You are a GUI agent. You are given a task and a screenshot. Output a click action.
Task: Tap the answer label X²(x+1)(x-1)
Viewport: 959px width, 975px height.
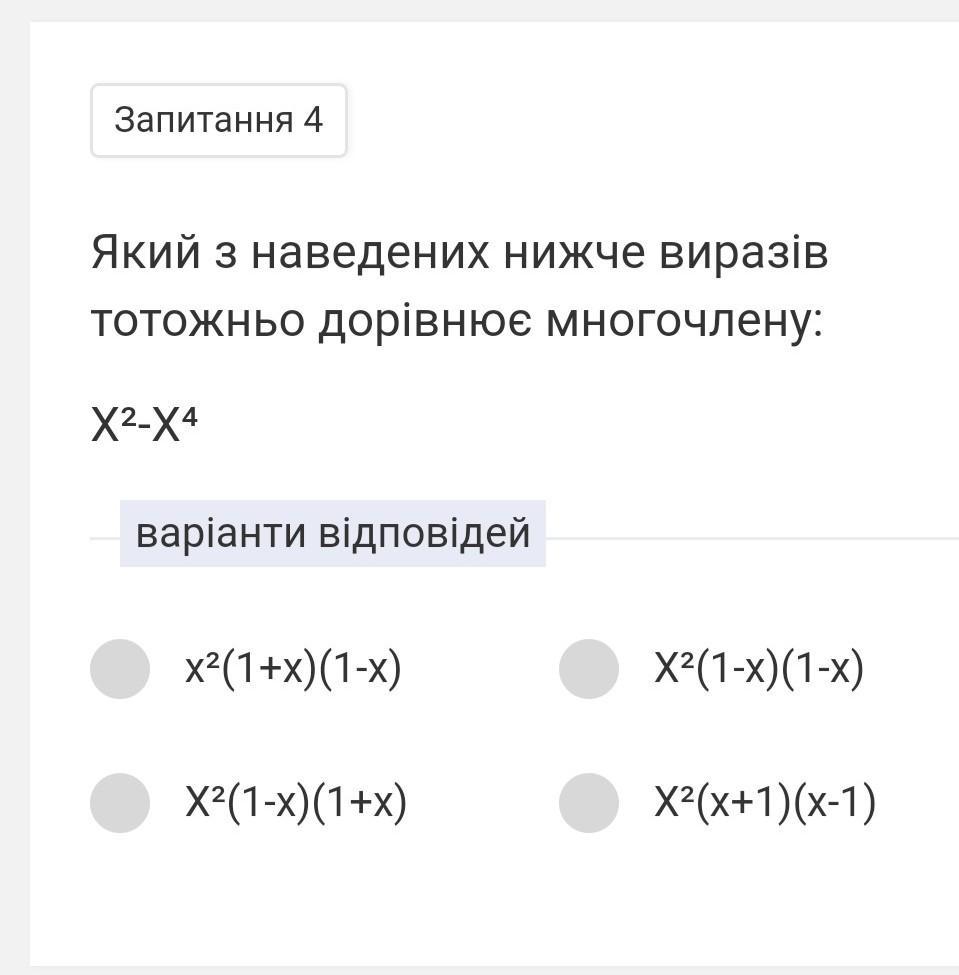765,802
